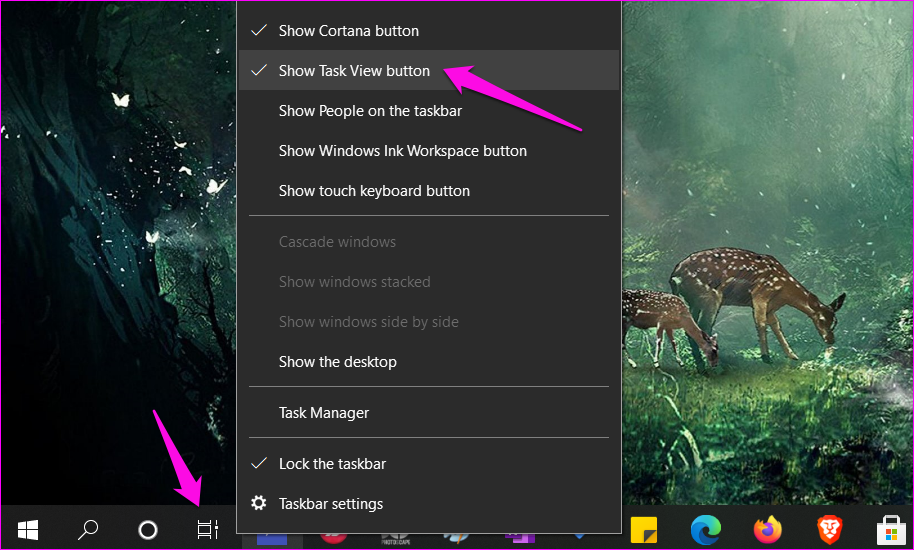Open Task Manager from the context menu
The width and height of the screenshot is (914, 550).
tap(324, 413)
